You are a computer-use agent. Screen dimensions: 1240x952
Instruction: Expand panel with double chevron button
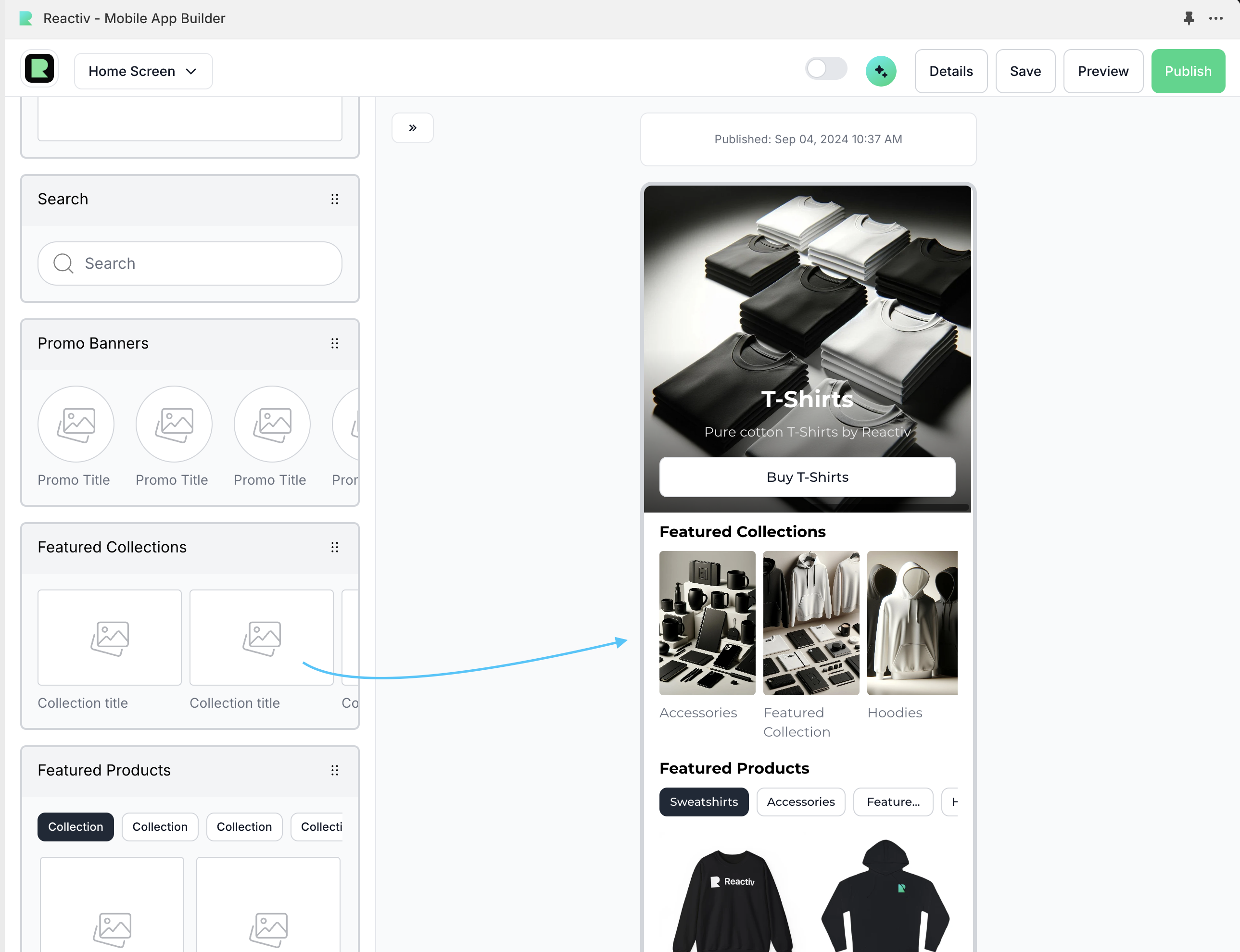tap(413, 128)
